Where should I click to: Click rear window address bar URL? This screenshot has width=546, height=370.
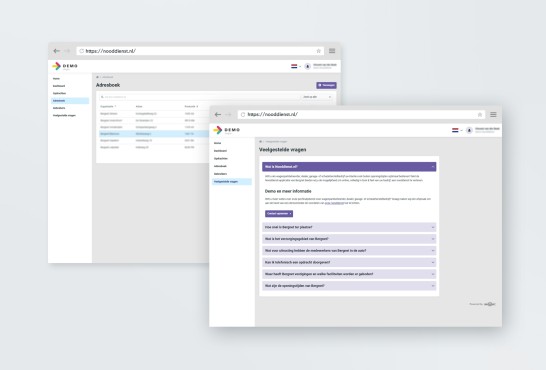pos(111,51)
